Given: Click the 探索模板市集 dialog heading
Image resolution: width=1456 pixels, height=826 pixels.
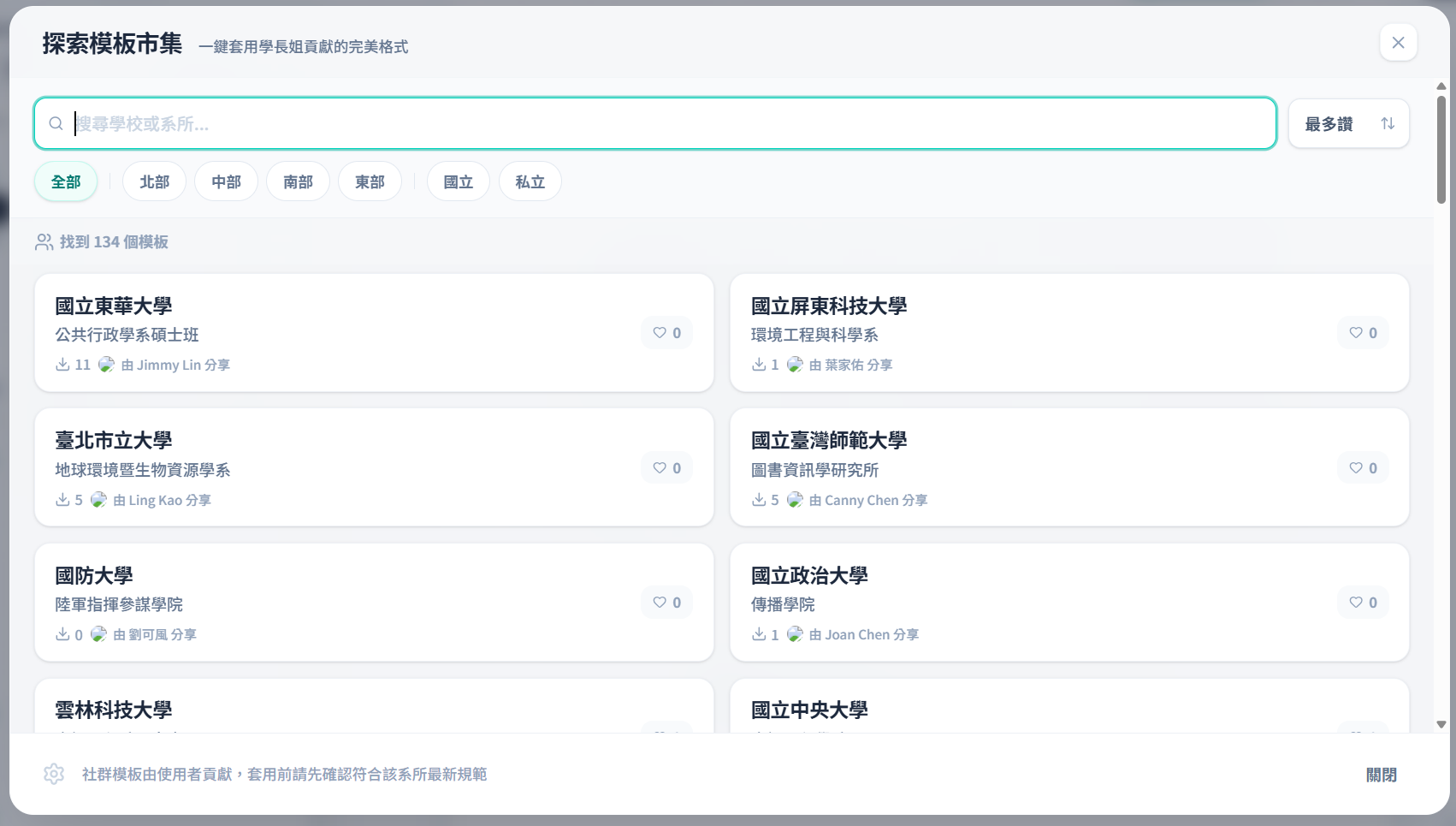Looking at the screenshot, I should 112,44.
